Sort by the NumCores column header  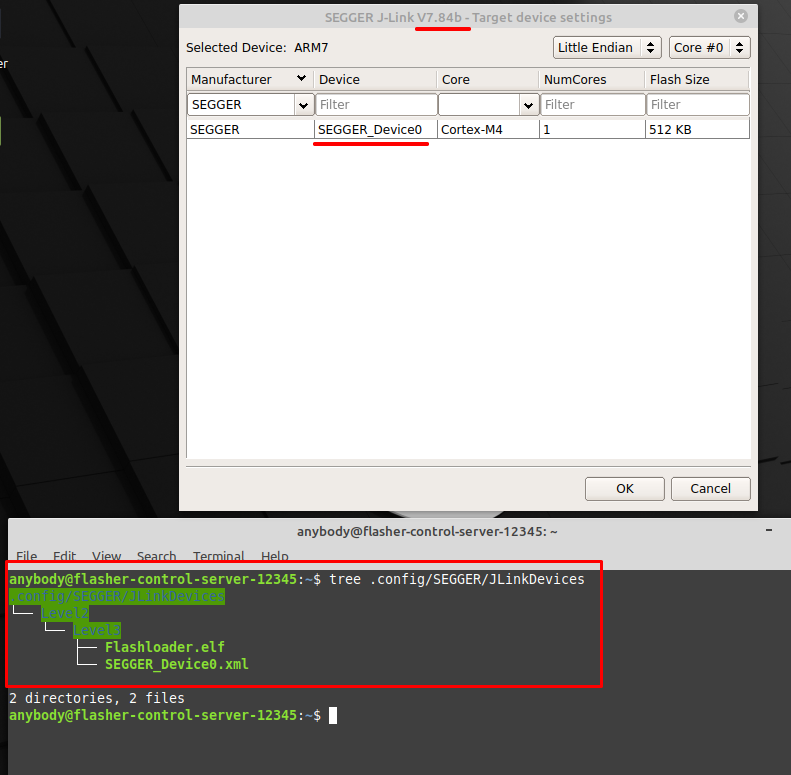pyautogui.click(x=592, y=79)
